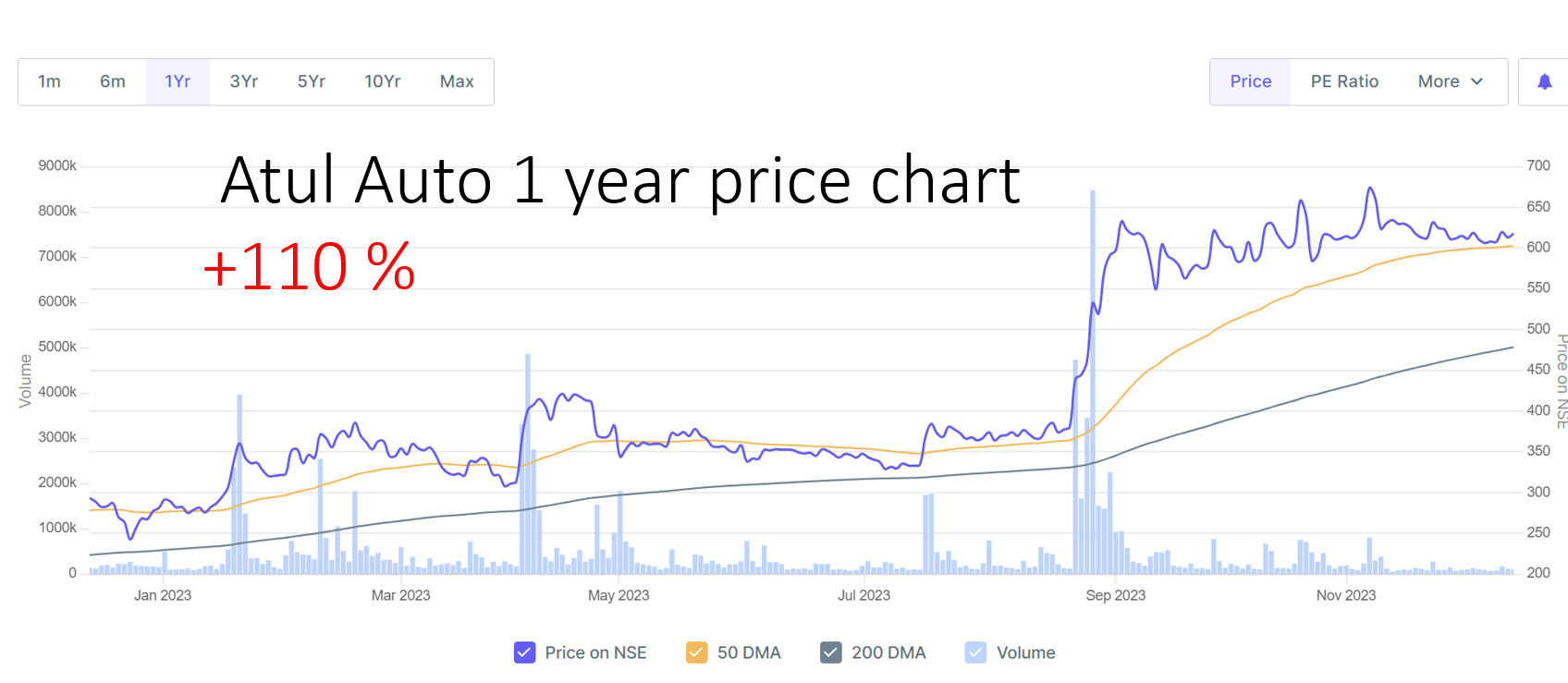Choose the 3Yr time range
Image resolution: width=1568 pixels, height=683 pixels.
click(244, 81)
